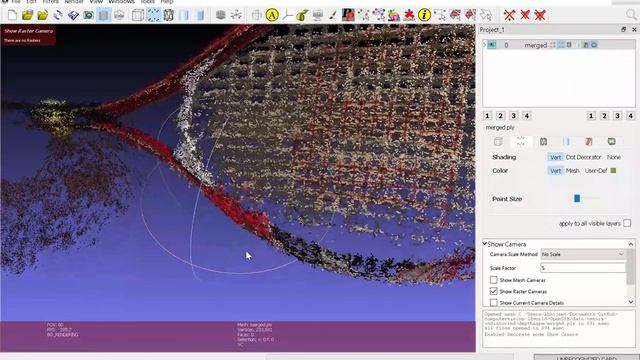The height and width of the screenshot is (360, 640).
Task: Toggle orthographic camera cube icon
Action: pos(257,16)
